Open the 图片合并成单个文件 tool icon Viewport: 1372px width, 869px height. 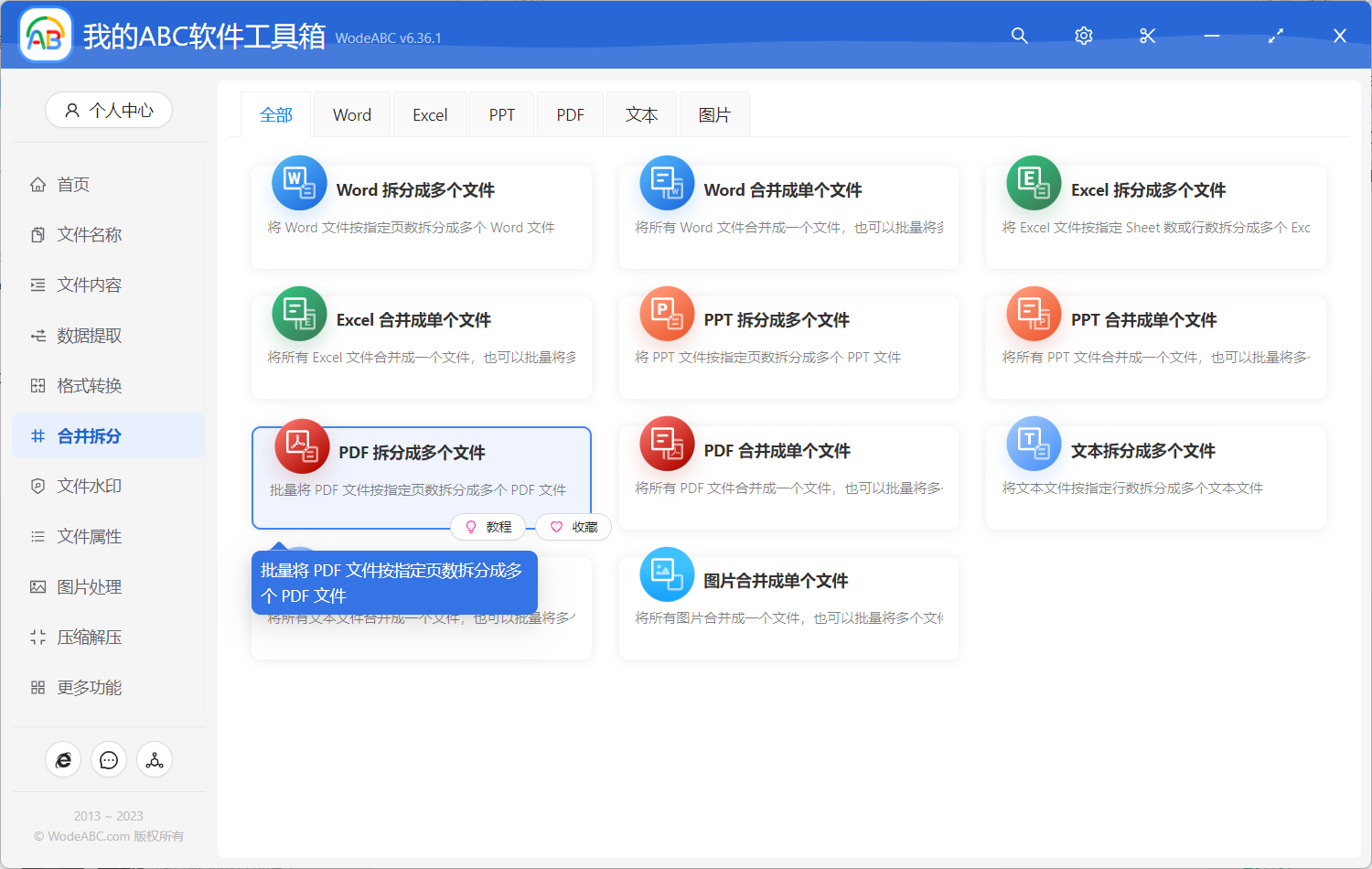click(667, 574)
